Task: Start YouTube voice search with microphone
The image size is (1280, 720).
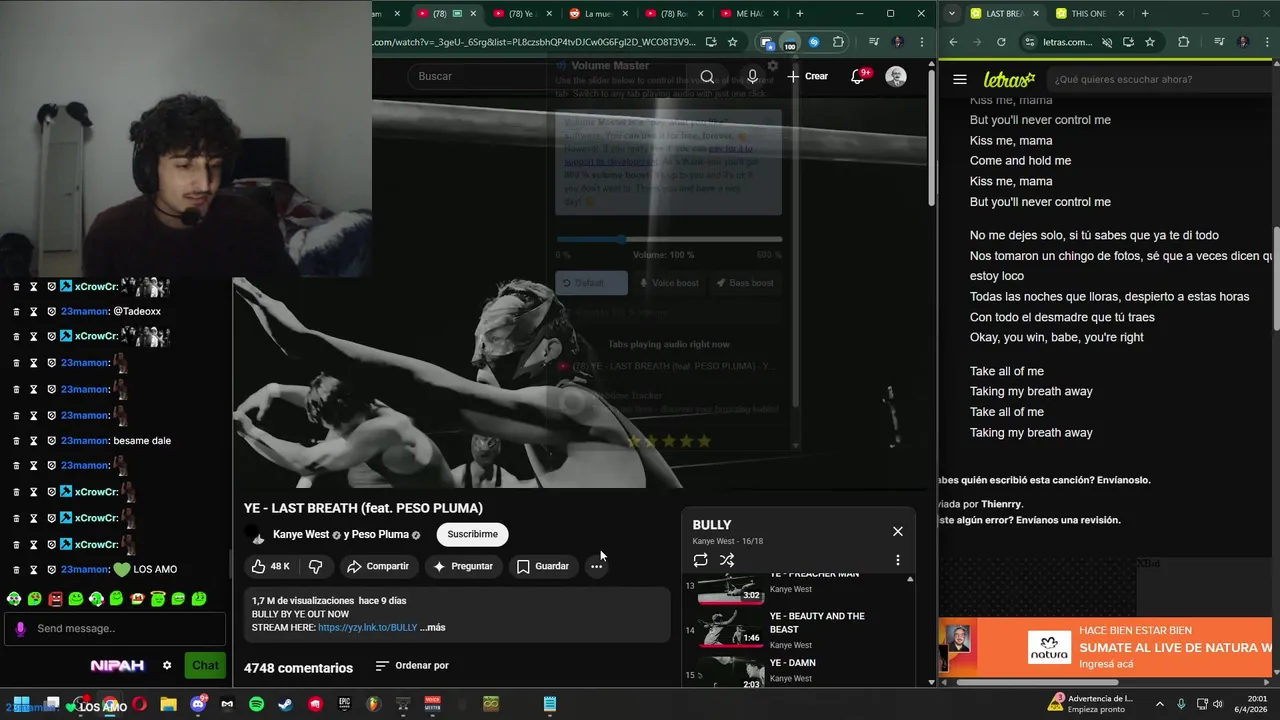Action: [x=752, y=76]
